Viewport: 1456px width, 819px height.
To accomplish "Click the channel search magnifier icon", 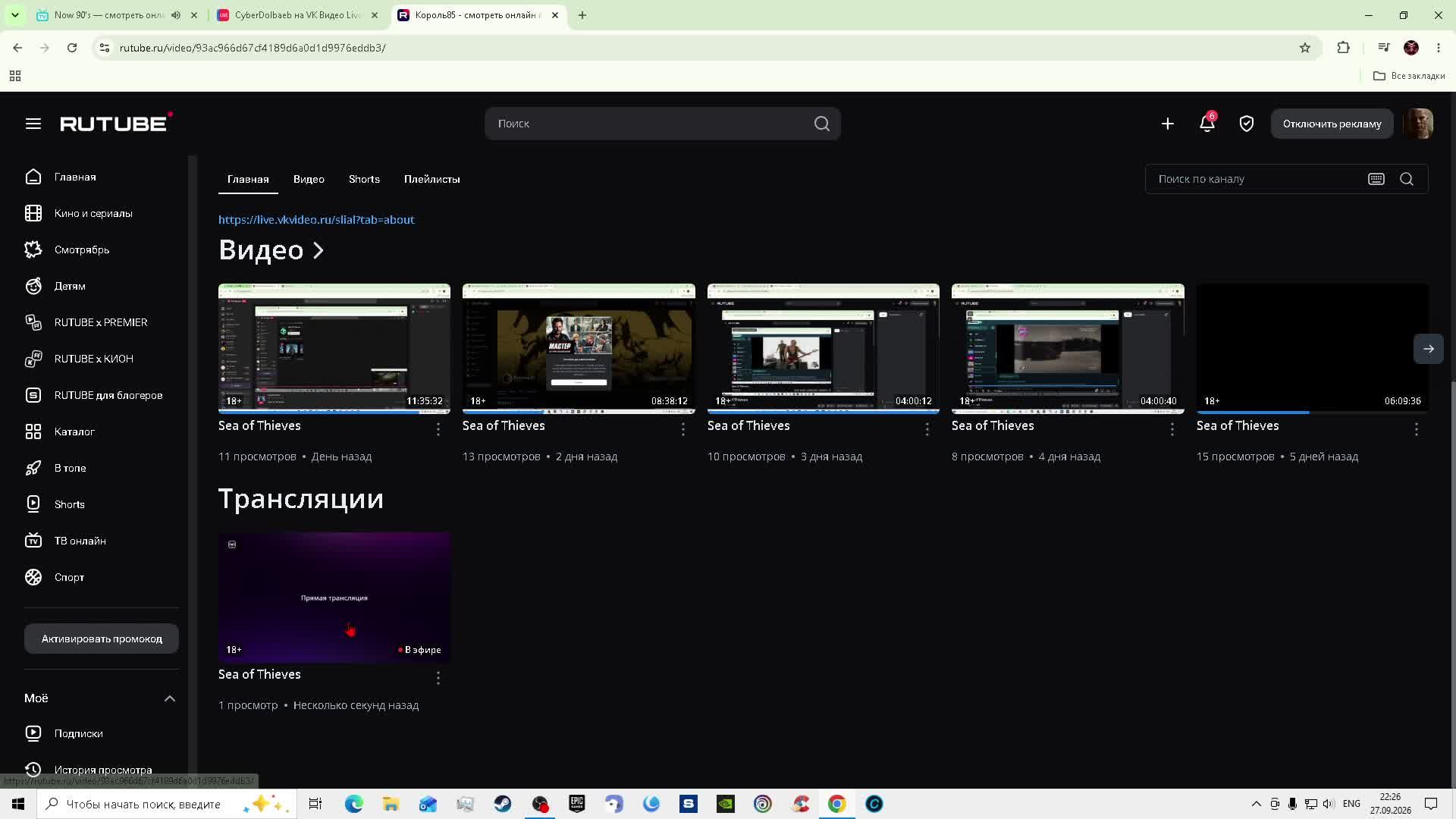I will click(1407, 179).
